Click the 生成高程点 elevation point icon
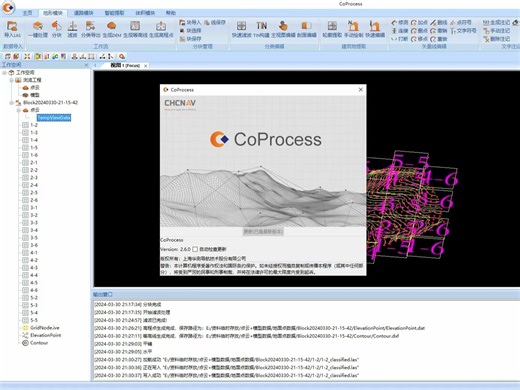 pos(161,29)
